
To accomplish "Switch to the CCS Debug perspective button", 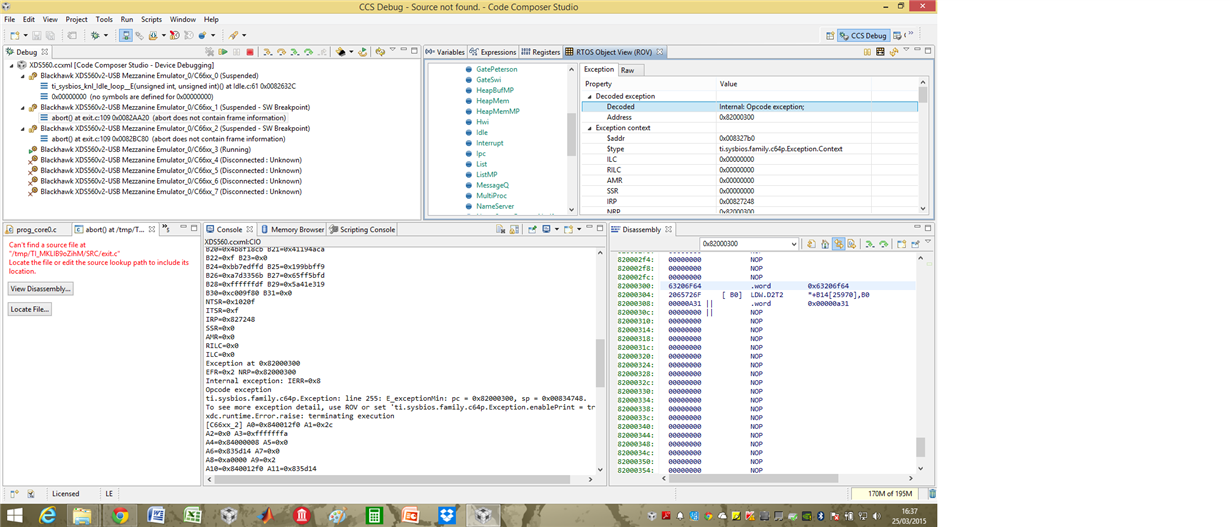I will coord(864,35).
